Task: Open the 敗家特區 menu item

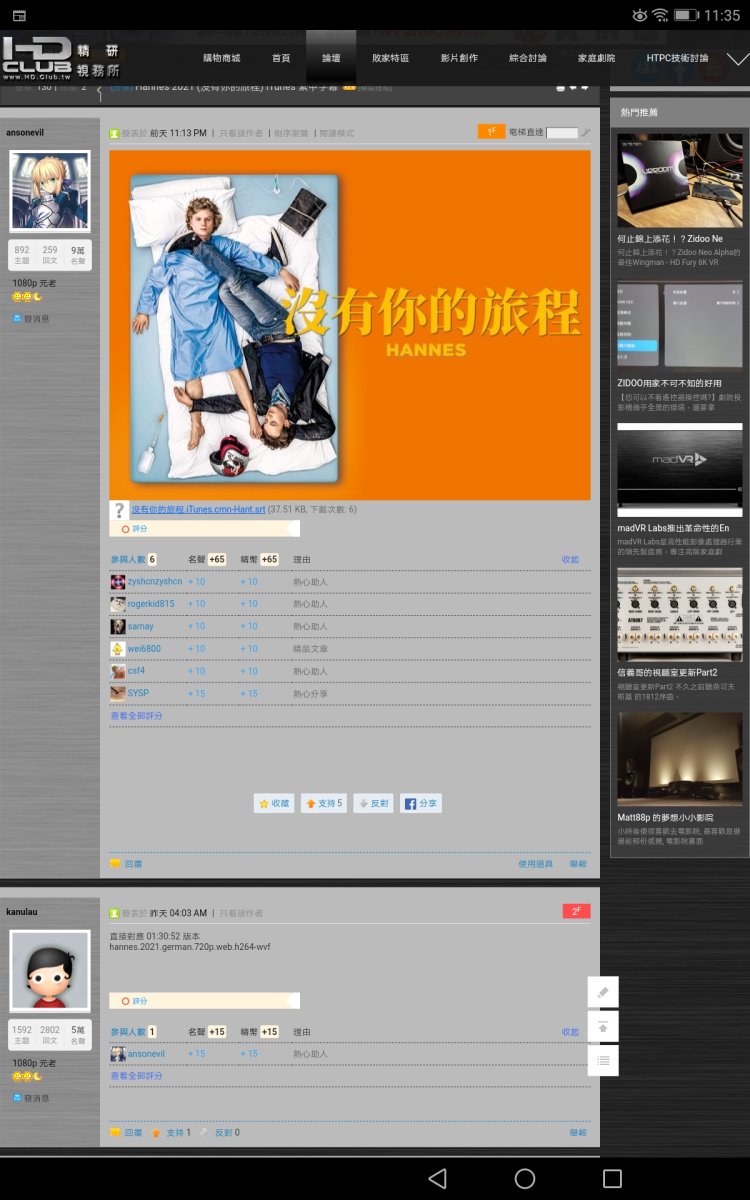Action: click(x=390, y=58)
